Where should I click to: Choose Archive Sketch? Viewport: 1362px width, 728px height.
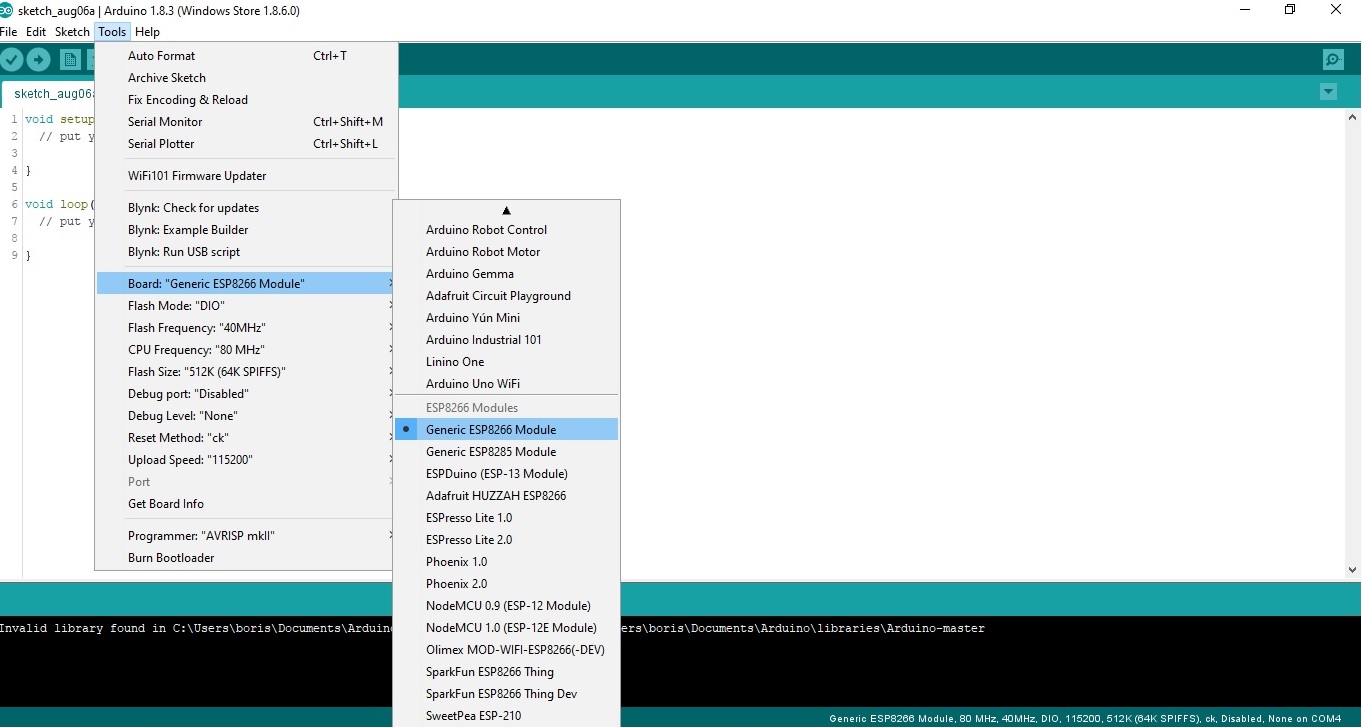pos(246,78)
